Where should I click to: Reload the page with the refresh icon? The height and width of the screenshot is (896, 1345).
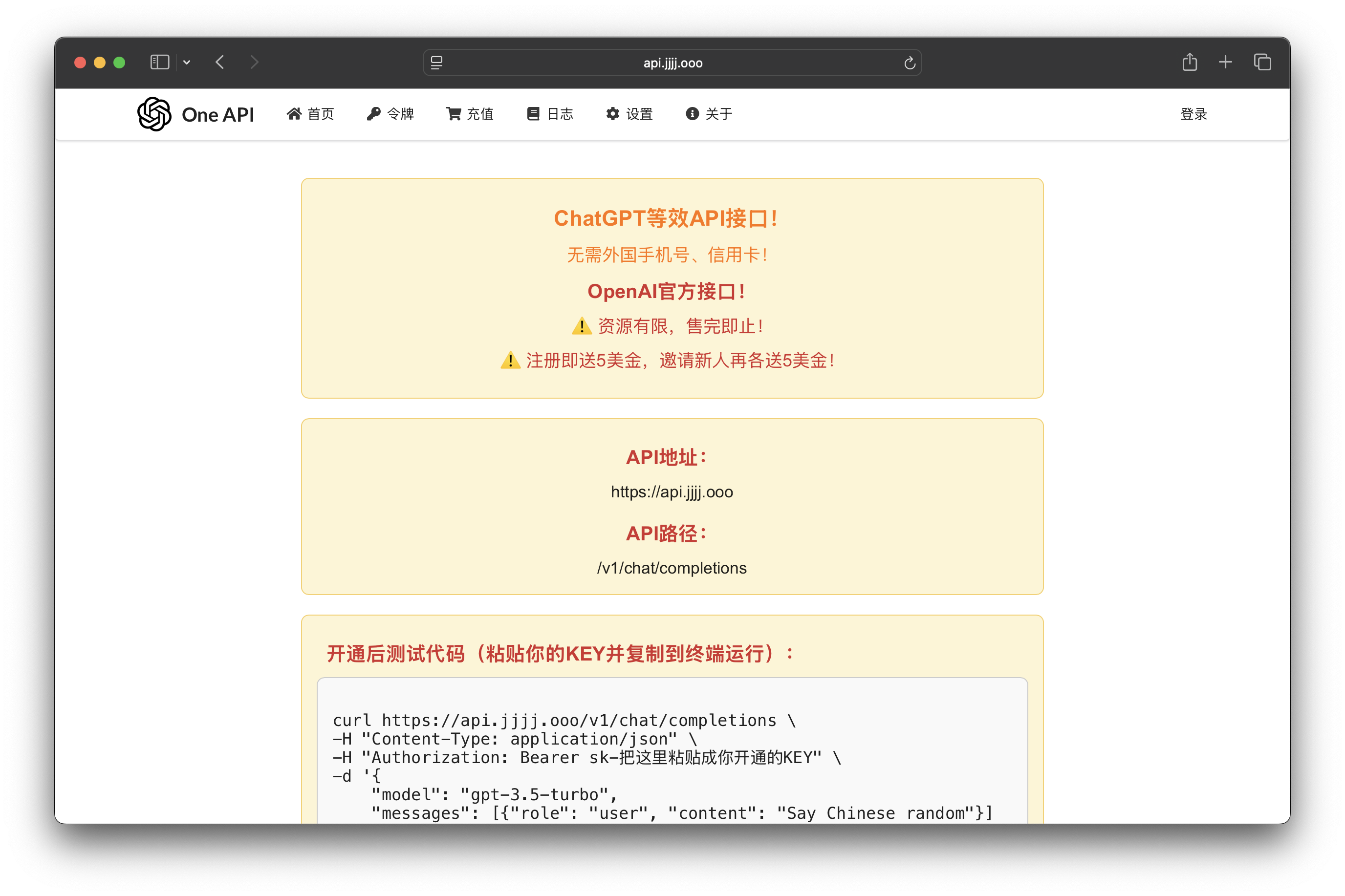[910, 63]
